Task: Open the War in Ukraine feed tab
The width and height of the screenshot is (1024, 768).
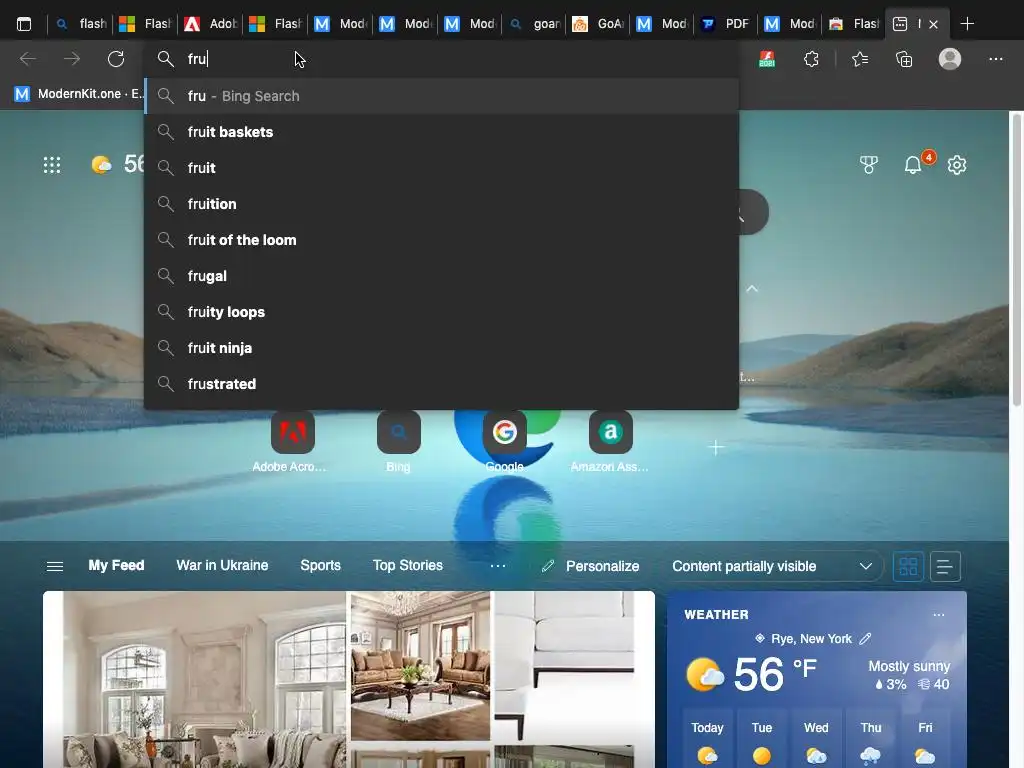Action: click(222, 566)
